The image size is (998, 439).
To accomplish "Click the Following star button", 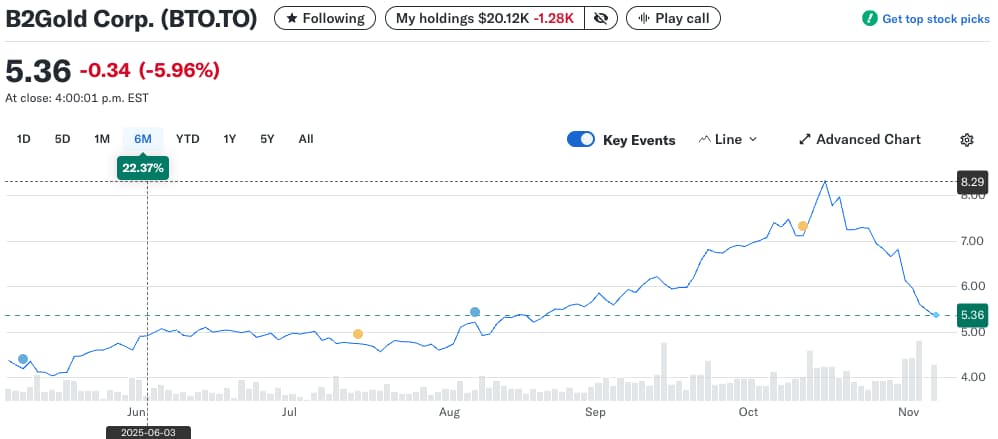I will (325, 18).
